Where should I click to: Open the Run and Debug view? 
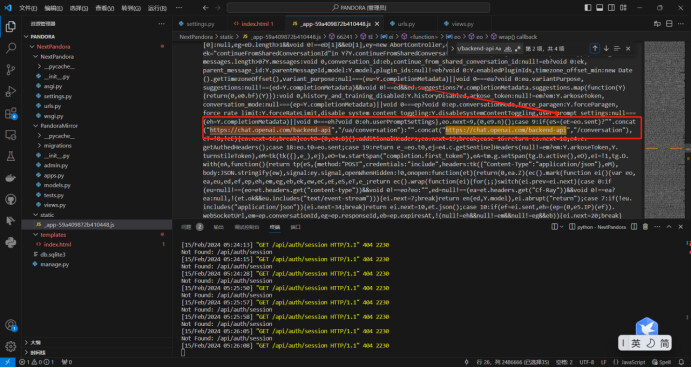[x=11, y=91]
